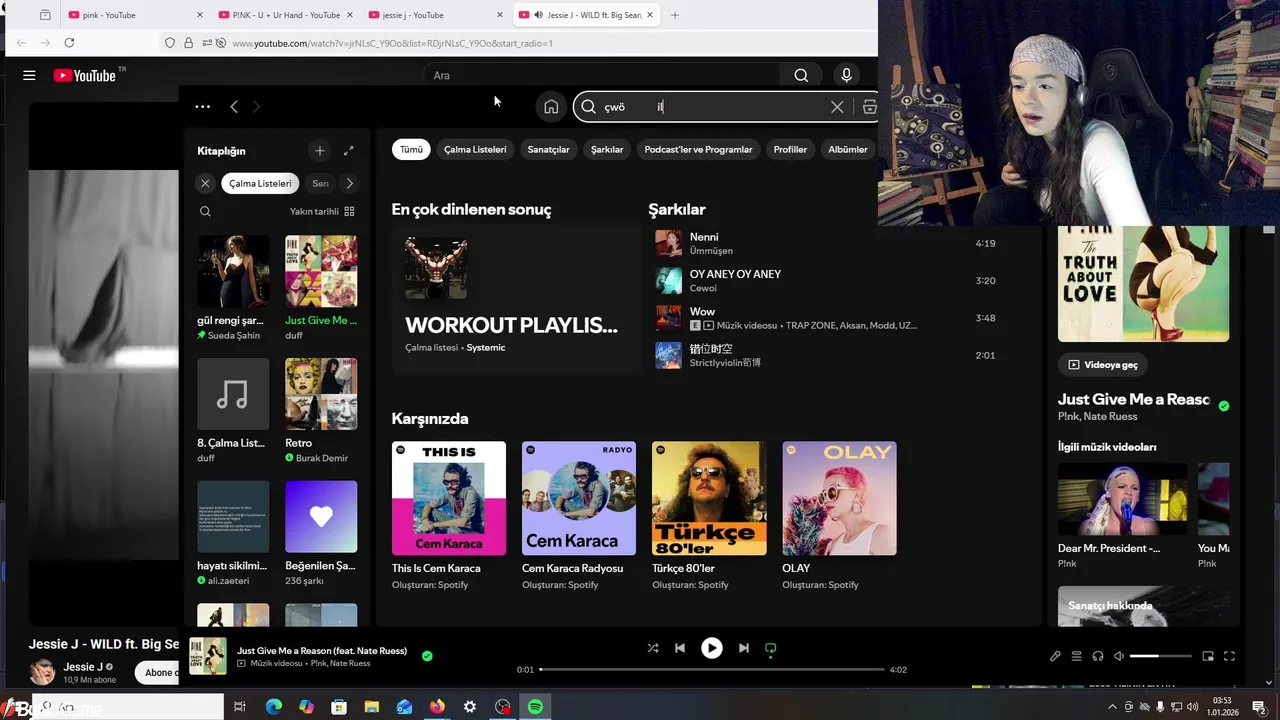Click the YouTube search magnifier button

[801, 75]
